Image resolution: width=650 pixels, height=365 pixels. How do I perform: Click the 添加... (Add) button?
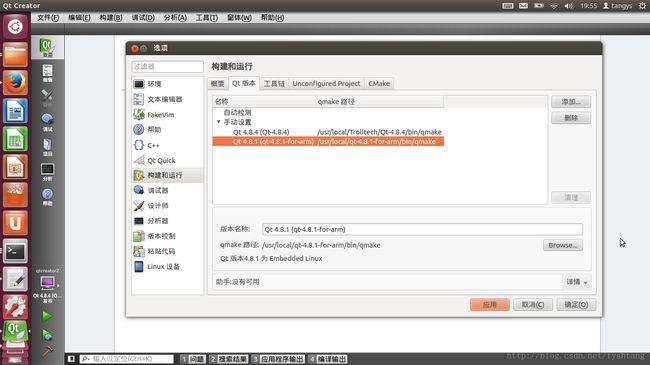coord(571,102)
